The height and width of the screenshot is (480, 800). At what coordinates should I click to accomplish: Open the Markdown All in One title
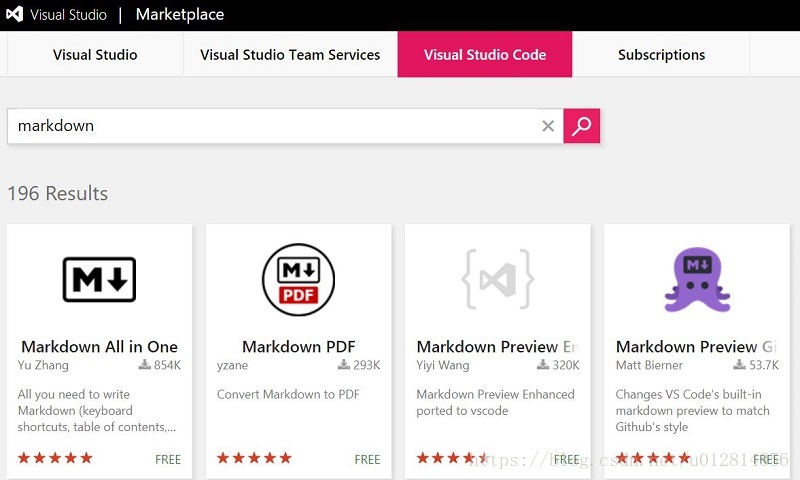[99, 347]
